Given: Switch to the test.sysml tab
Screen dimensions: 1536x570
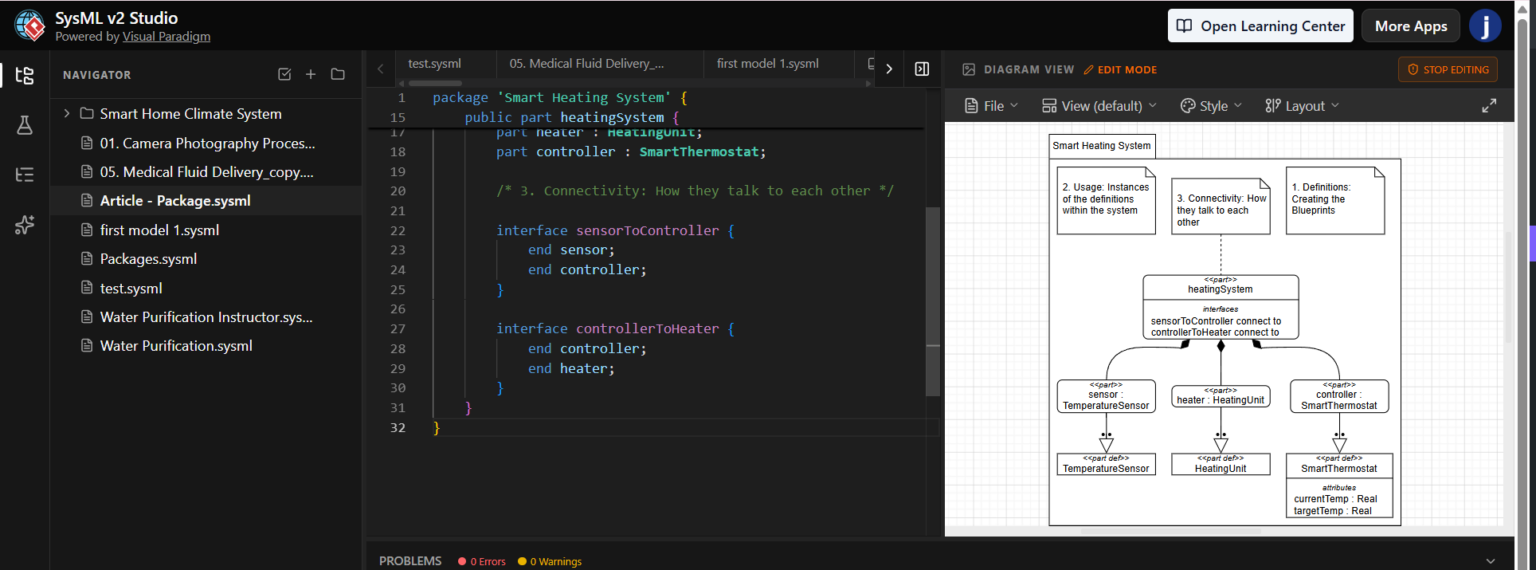Looking at the screenshot, I should coord(434,63).
